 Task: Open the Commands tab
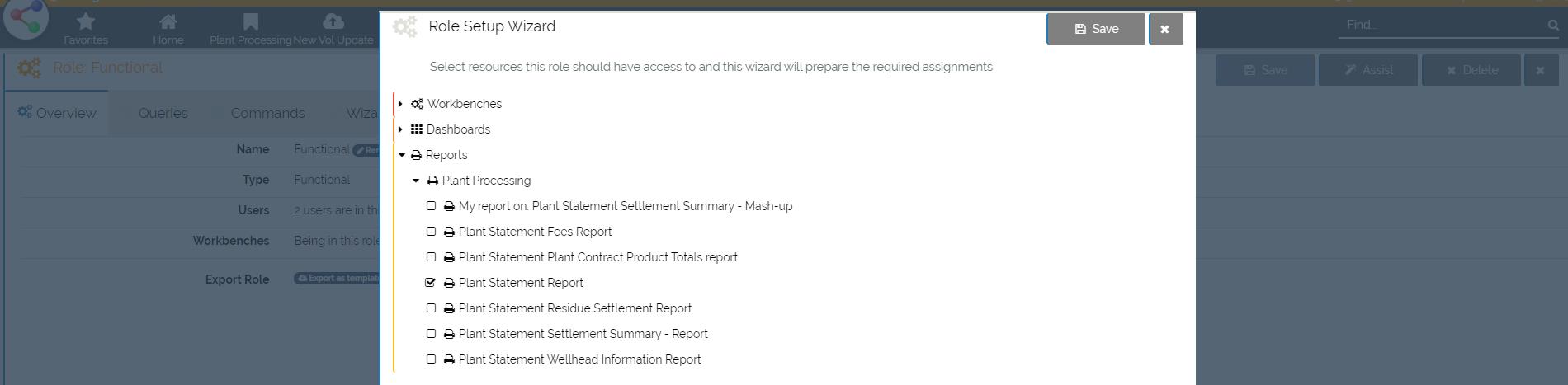tap(267, 113)
